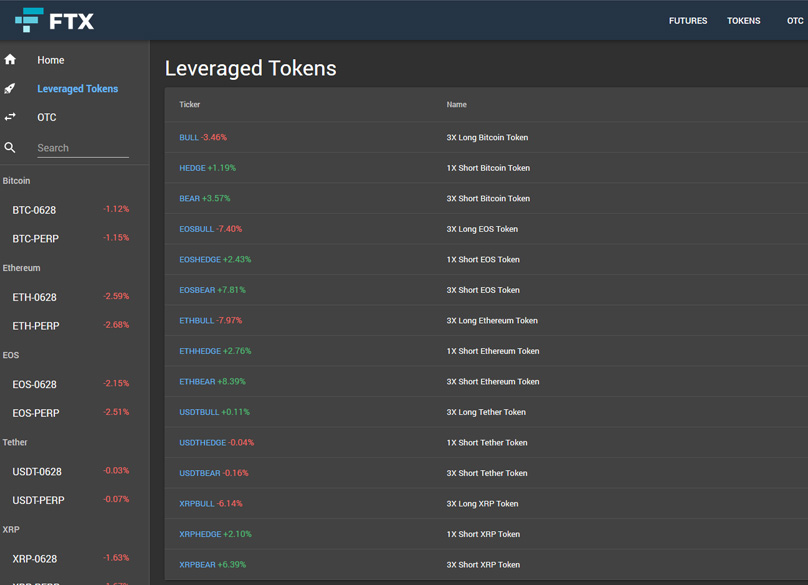
Task: Open OTC in the top navigation
Action: (795, 21)
